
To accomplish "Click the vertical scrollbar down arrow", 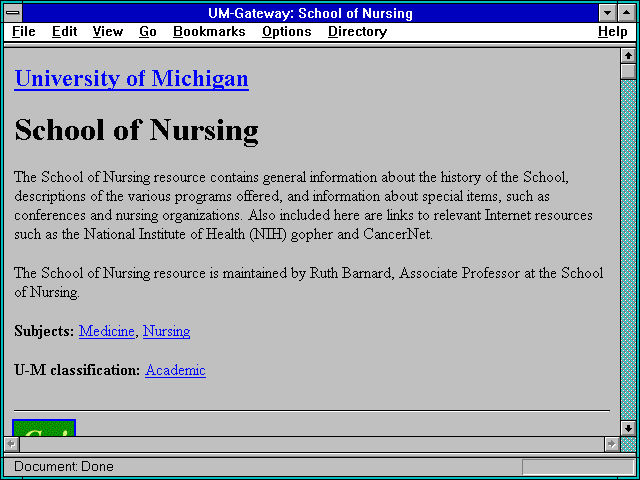I will pyautogui.click(x=628, y=428).
